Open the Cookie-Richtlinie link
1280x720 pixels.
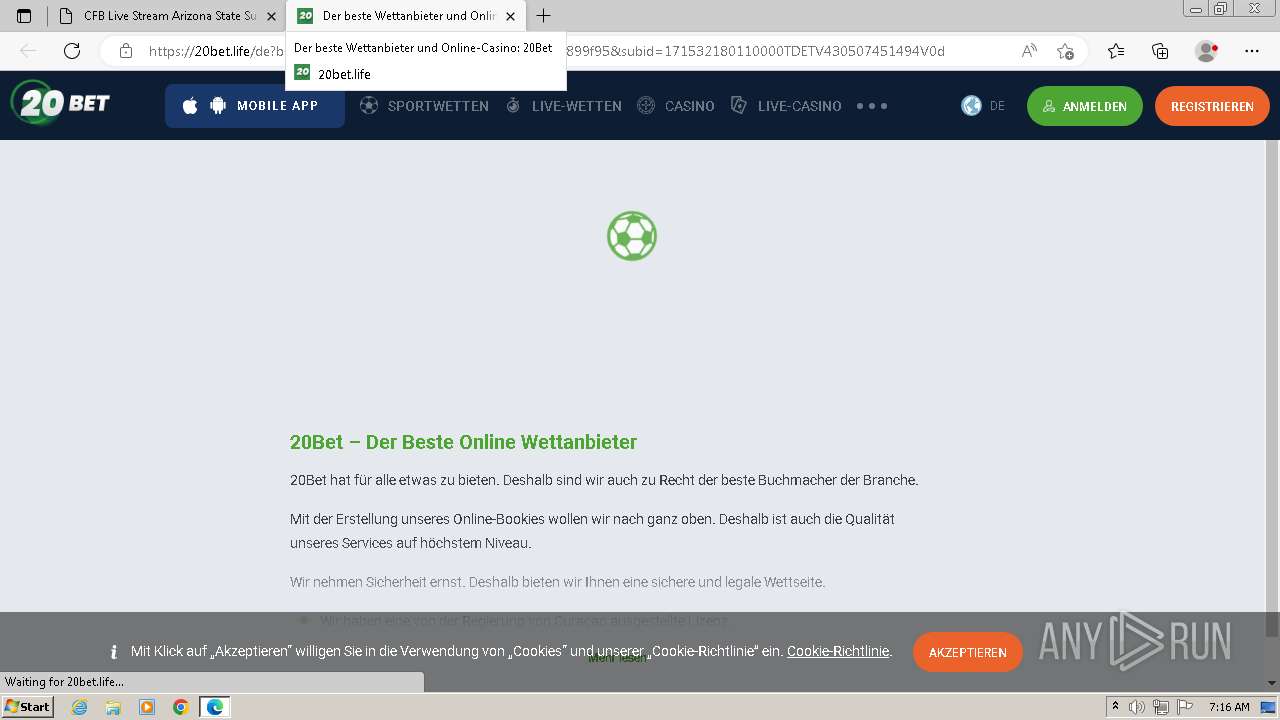(x=838, y=651)
